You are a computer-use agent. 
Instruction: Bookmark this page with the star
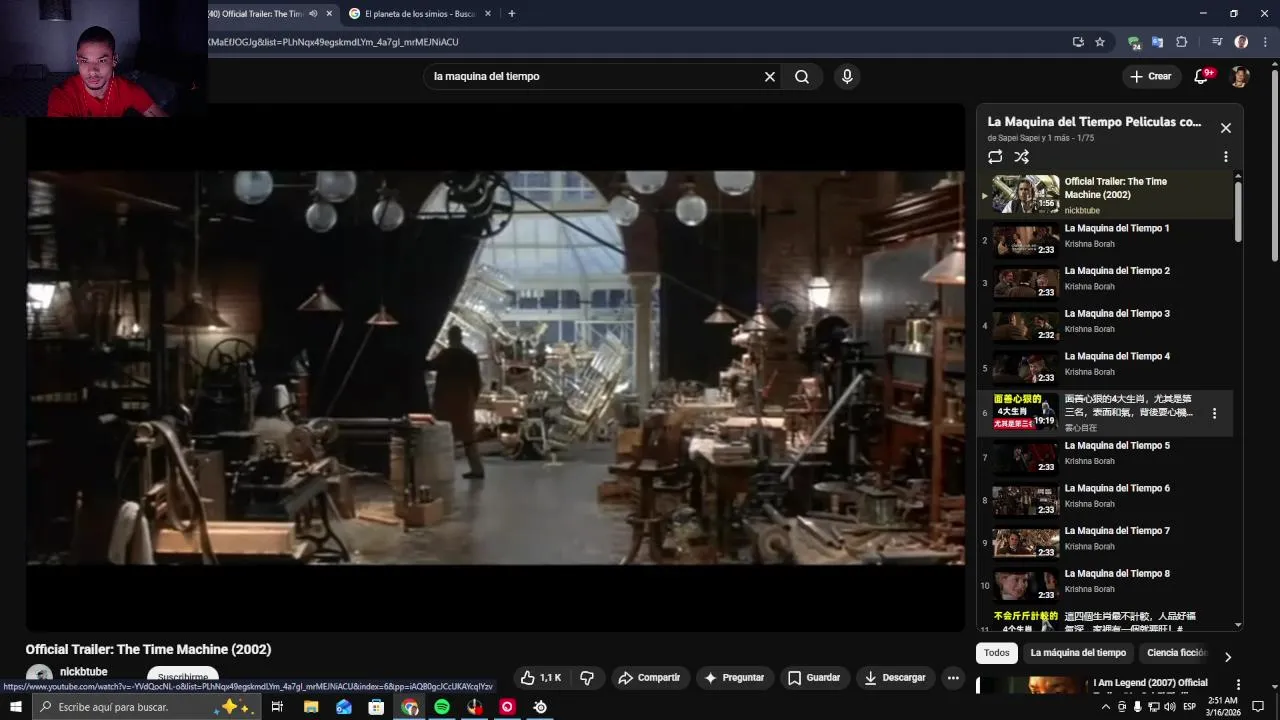coord(1100,42)
